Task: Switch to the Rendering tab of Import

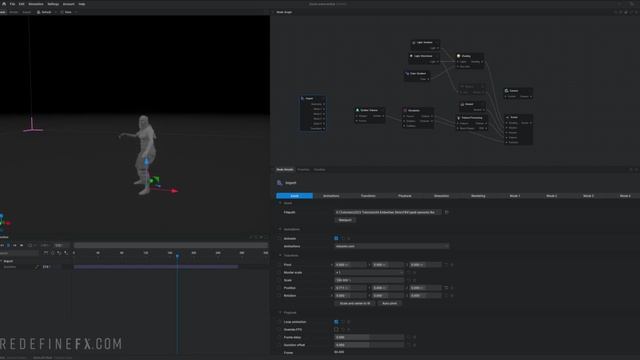Action: (x=478, y=196)
